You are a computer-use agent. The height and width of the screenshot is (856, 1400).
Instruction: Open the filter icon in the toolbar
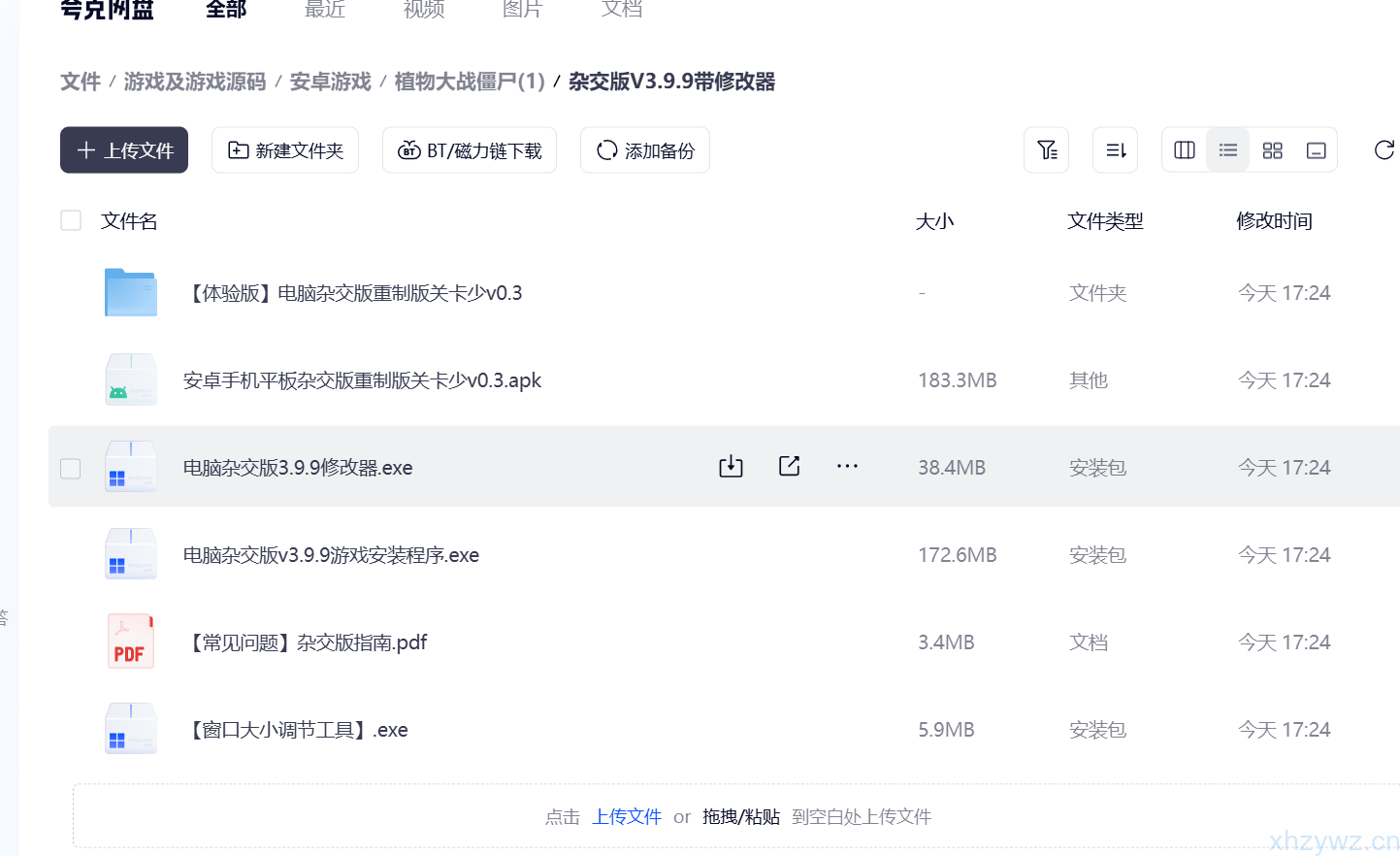click(1046, 149)
